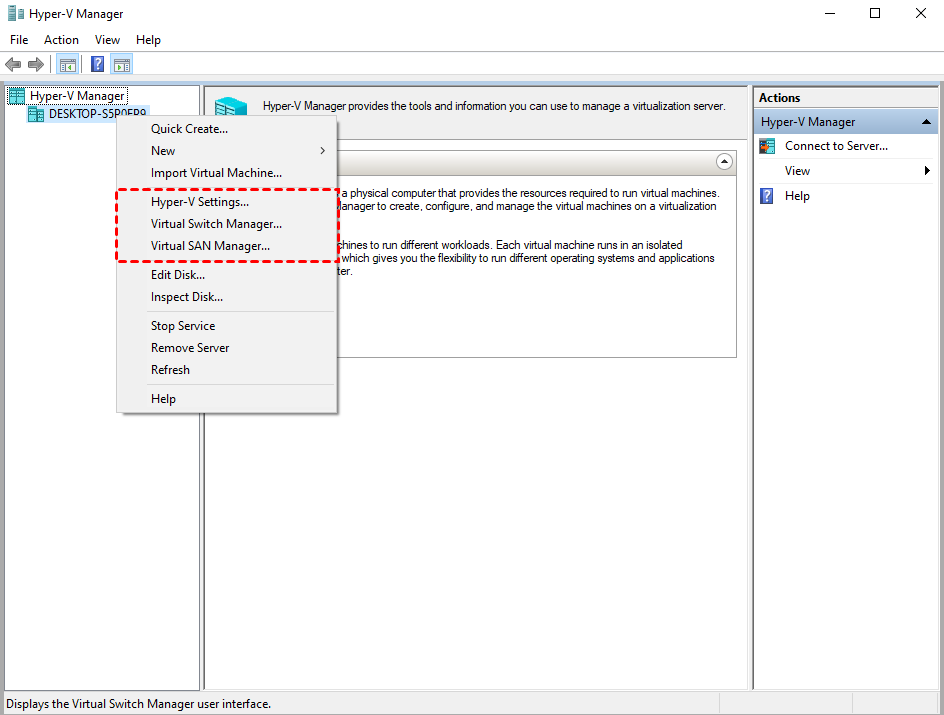
Task: Collapse the introduction section with round arrow button
Action: click(x=724, y=161)
